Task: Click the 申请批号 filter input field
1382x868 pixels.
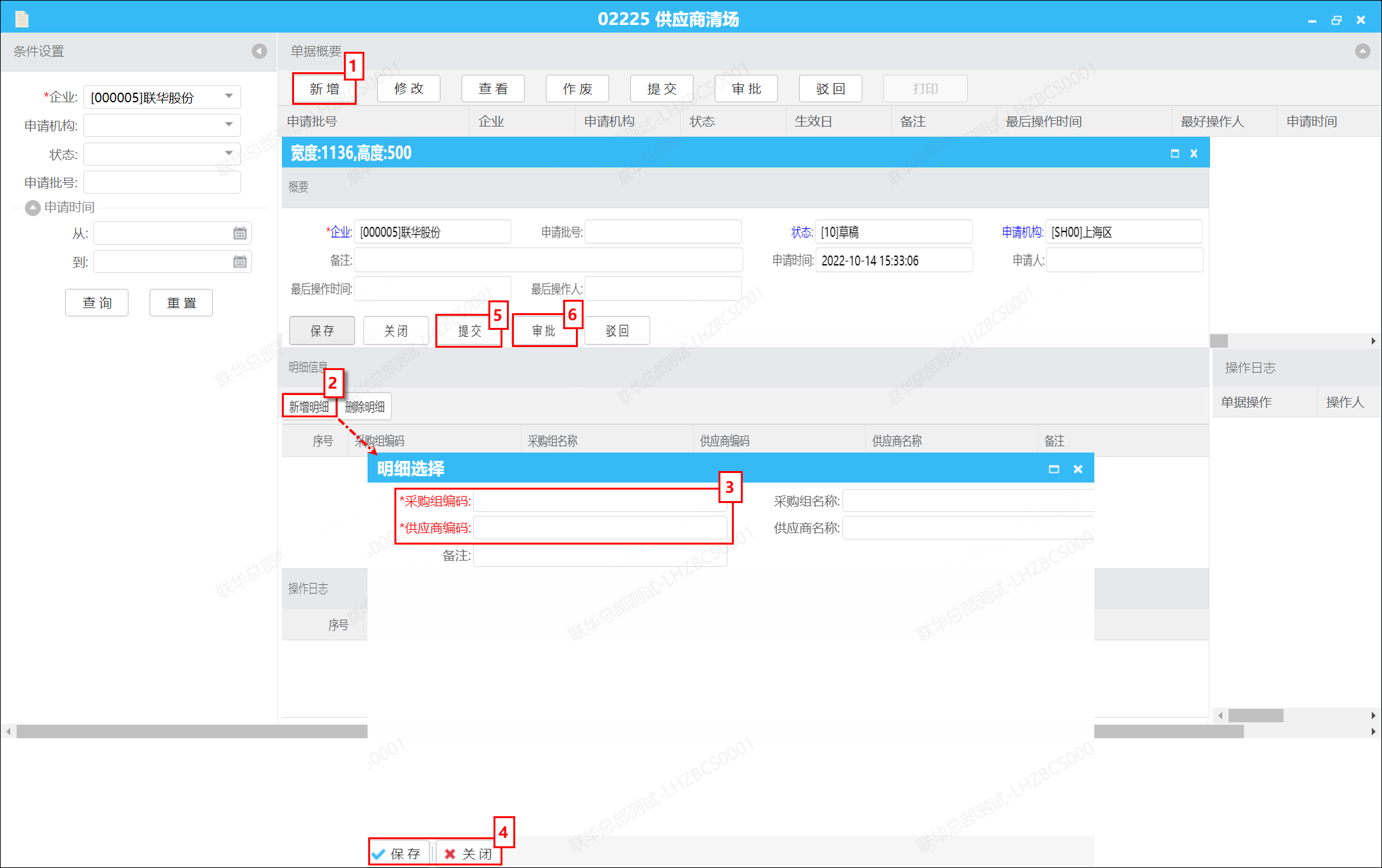Action: click(162, 182)
